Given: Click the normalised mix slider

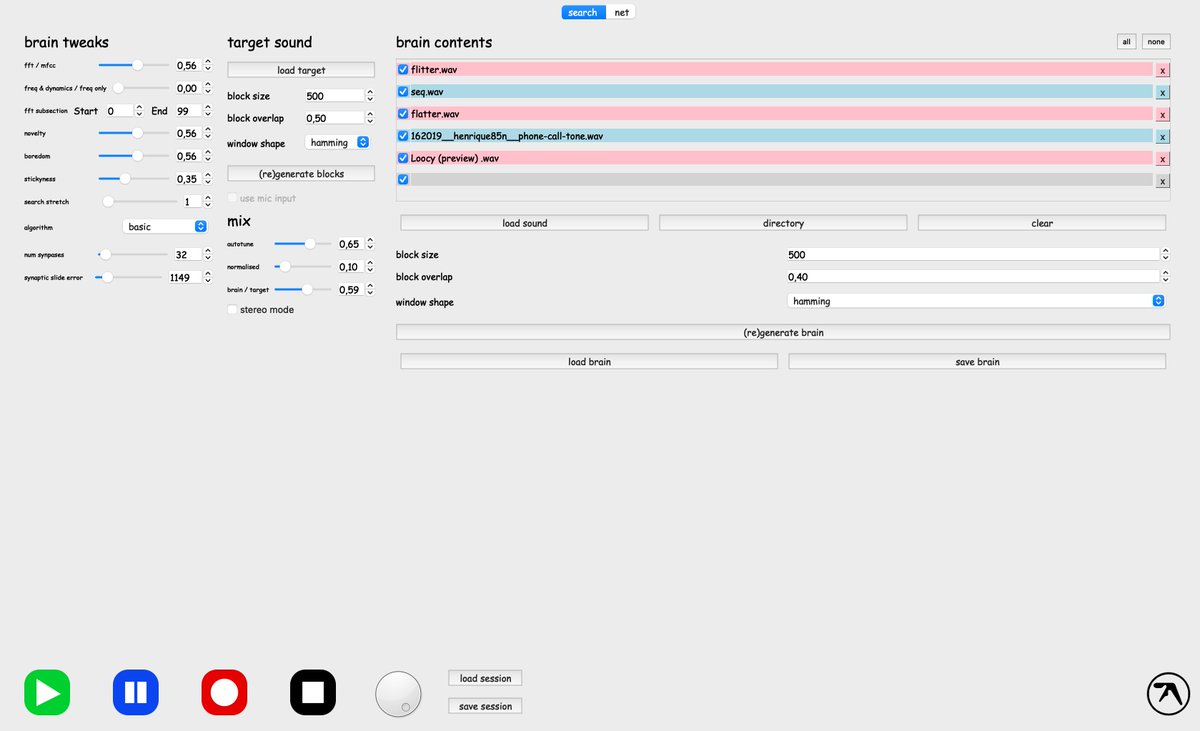Looking at the screenshot, I should (303, 267).
